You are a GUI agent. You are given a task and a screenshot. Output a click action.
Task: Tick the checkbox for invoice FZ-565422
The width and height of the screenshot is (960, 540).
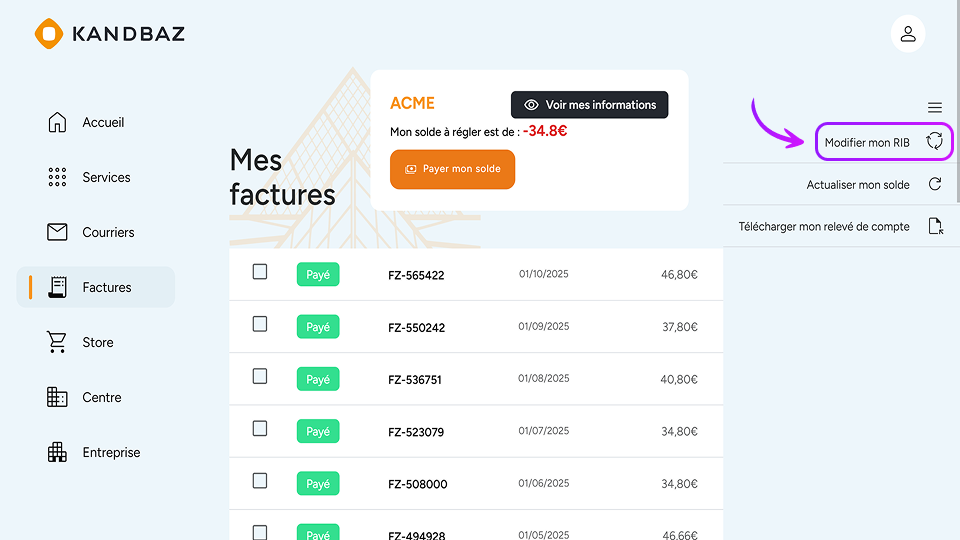(260, 272)
